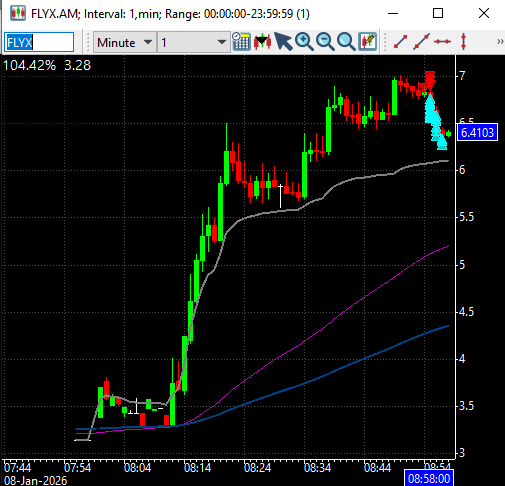Toggle the chart edit pencil tool
Viewport: 505px width, 486px height.
pyautogui.click(x=367, y=42)
